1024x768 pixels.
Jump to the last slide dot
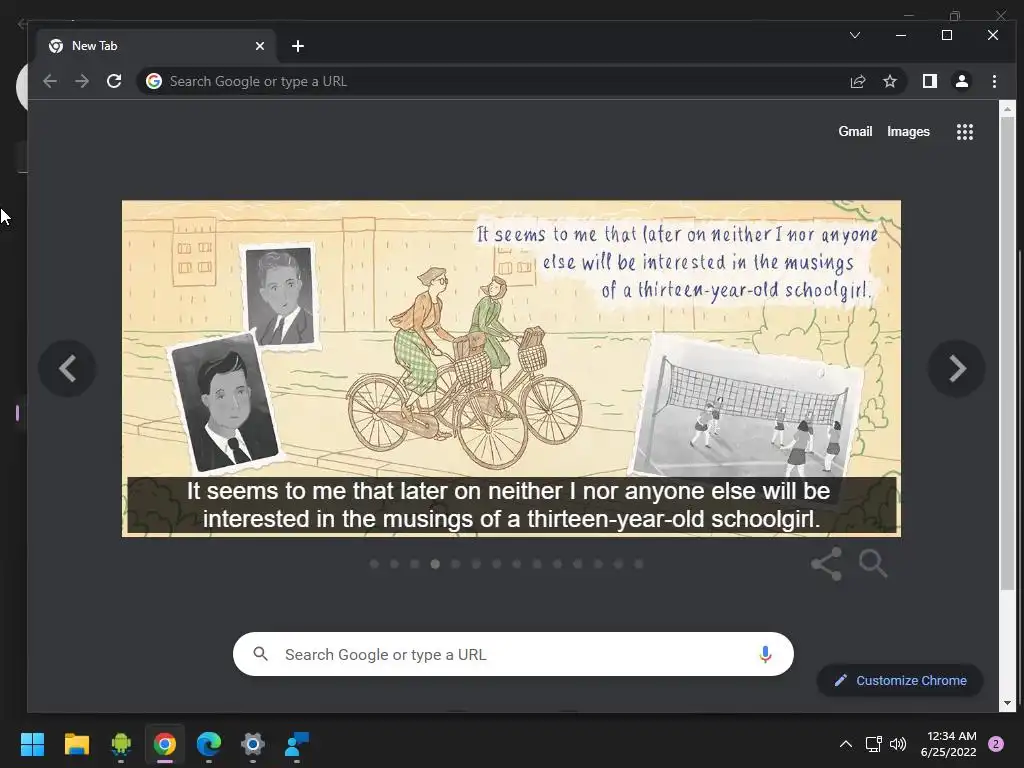coord(639,564)
